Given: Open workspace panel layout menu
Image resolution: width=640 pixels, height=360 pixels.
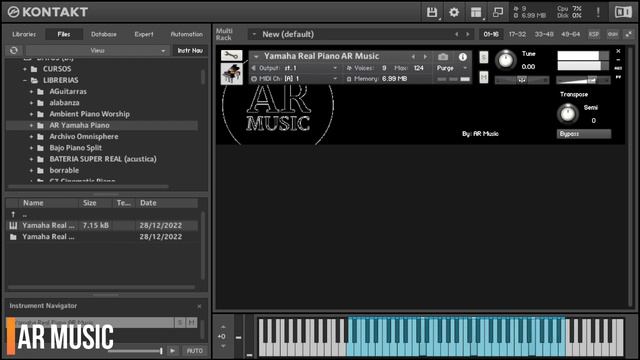Looking at the screenshot, I should click(476, 12).
